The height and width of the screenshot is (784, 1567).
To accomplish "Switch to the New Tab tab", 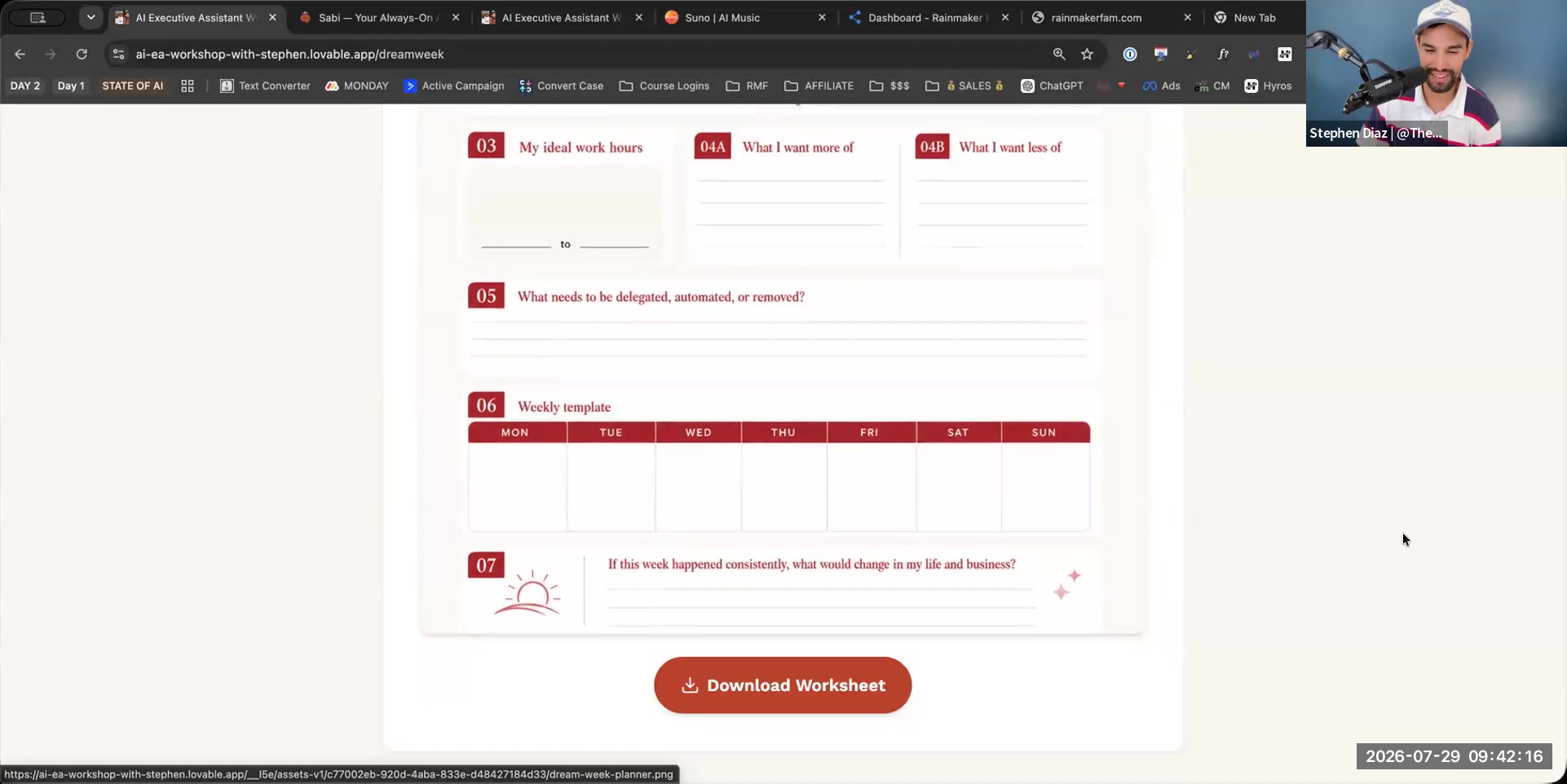I will click(1254, 17).
